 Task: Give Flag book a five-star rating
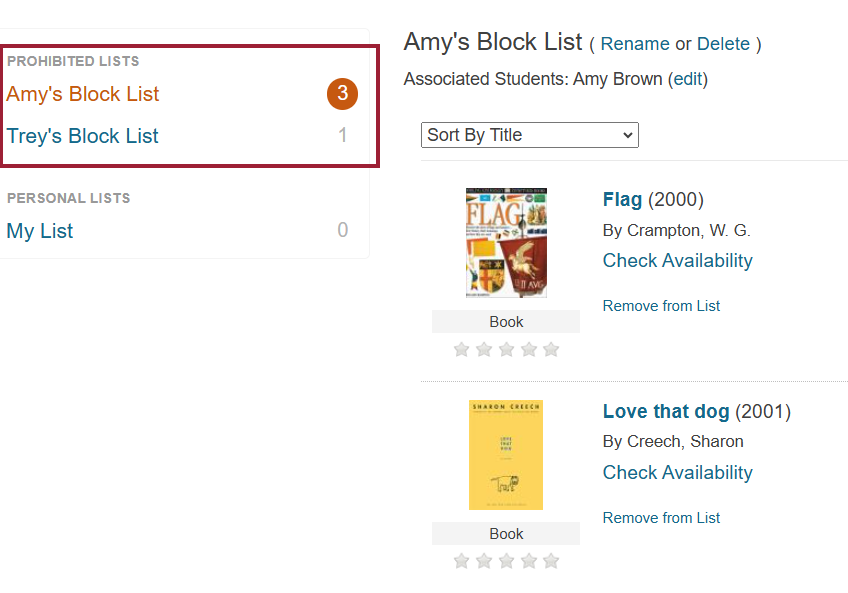pyautogui.click(x=551, y=350)
